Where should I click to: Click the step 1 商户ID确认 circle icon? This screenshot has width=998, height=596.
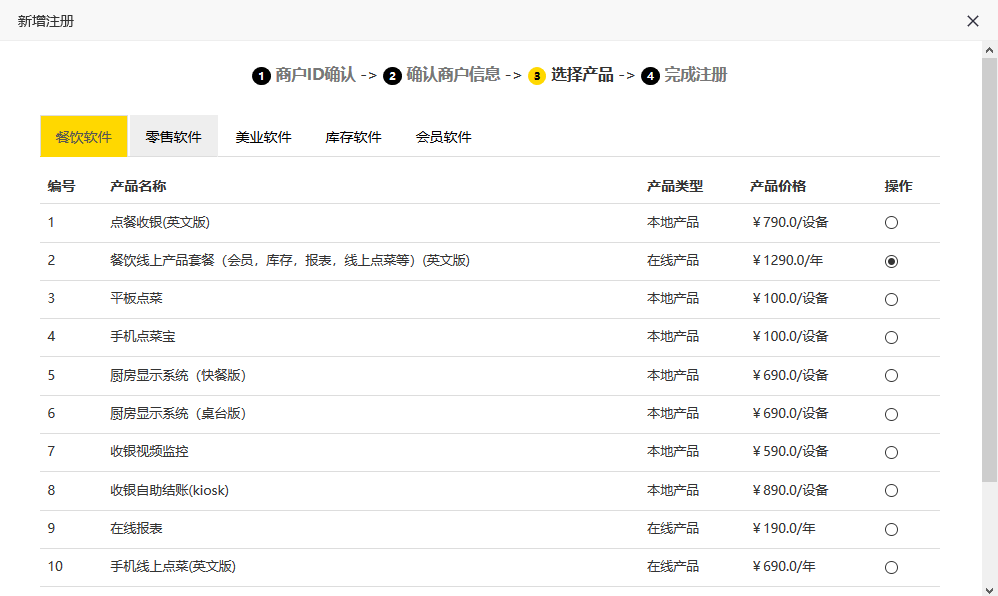261,76
